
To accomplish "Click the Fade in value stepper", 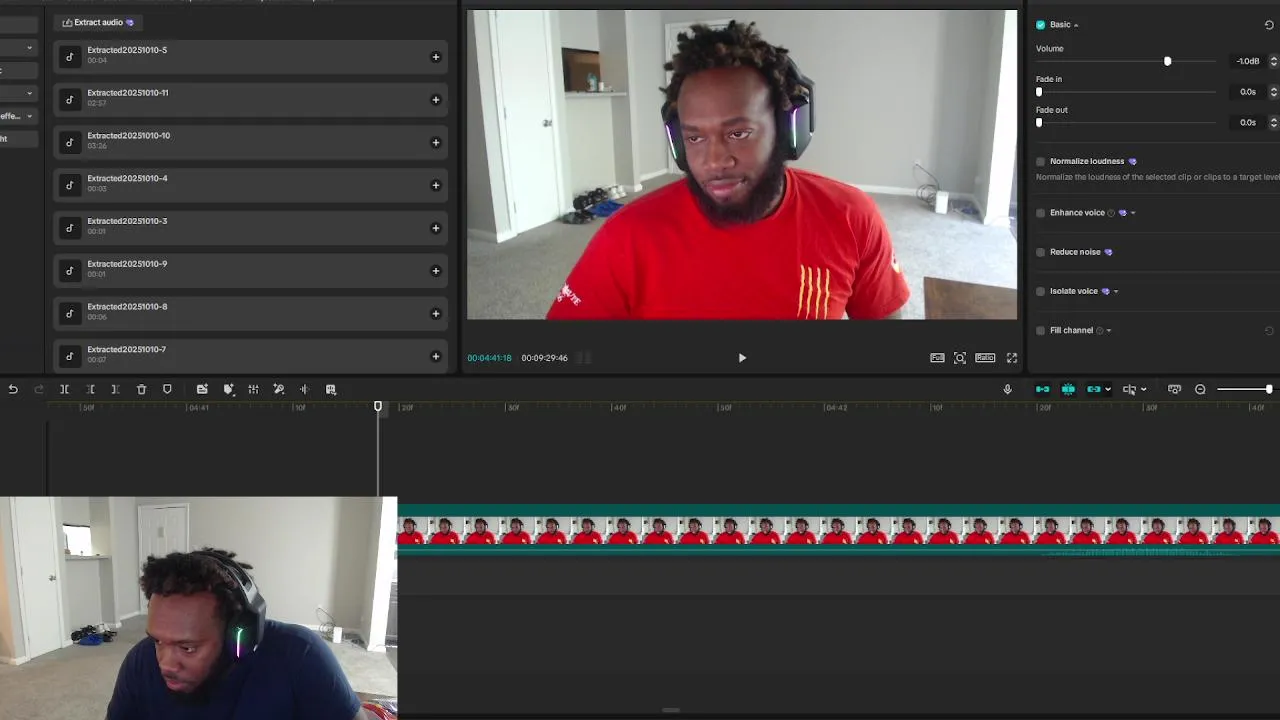I will 1273,92.
